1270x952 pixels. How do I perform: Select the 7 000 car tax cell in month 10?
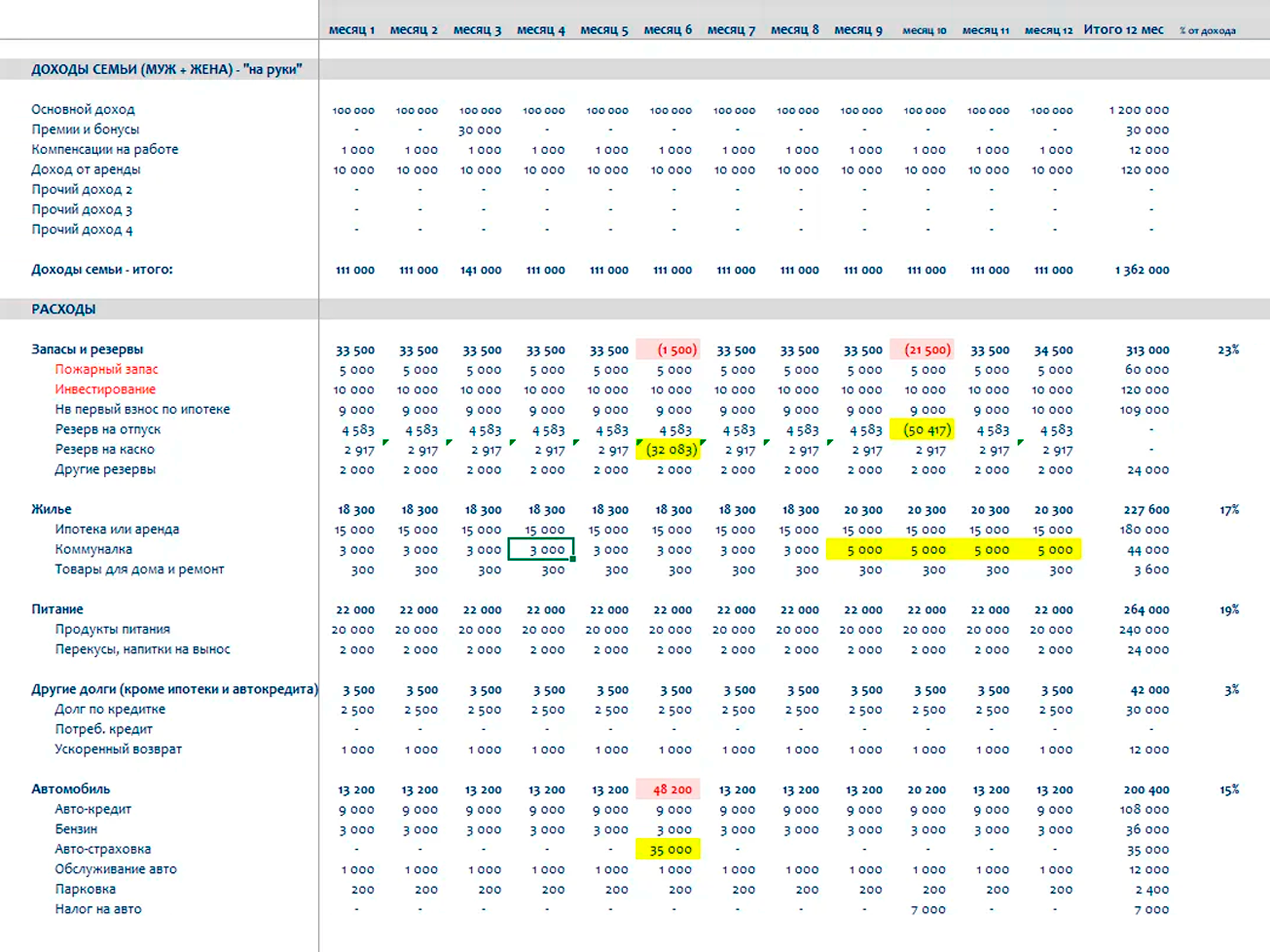[928, 910]
